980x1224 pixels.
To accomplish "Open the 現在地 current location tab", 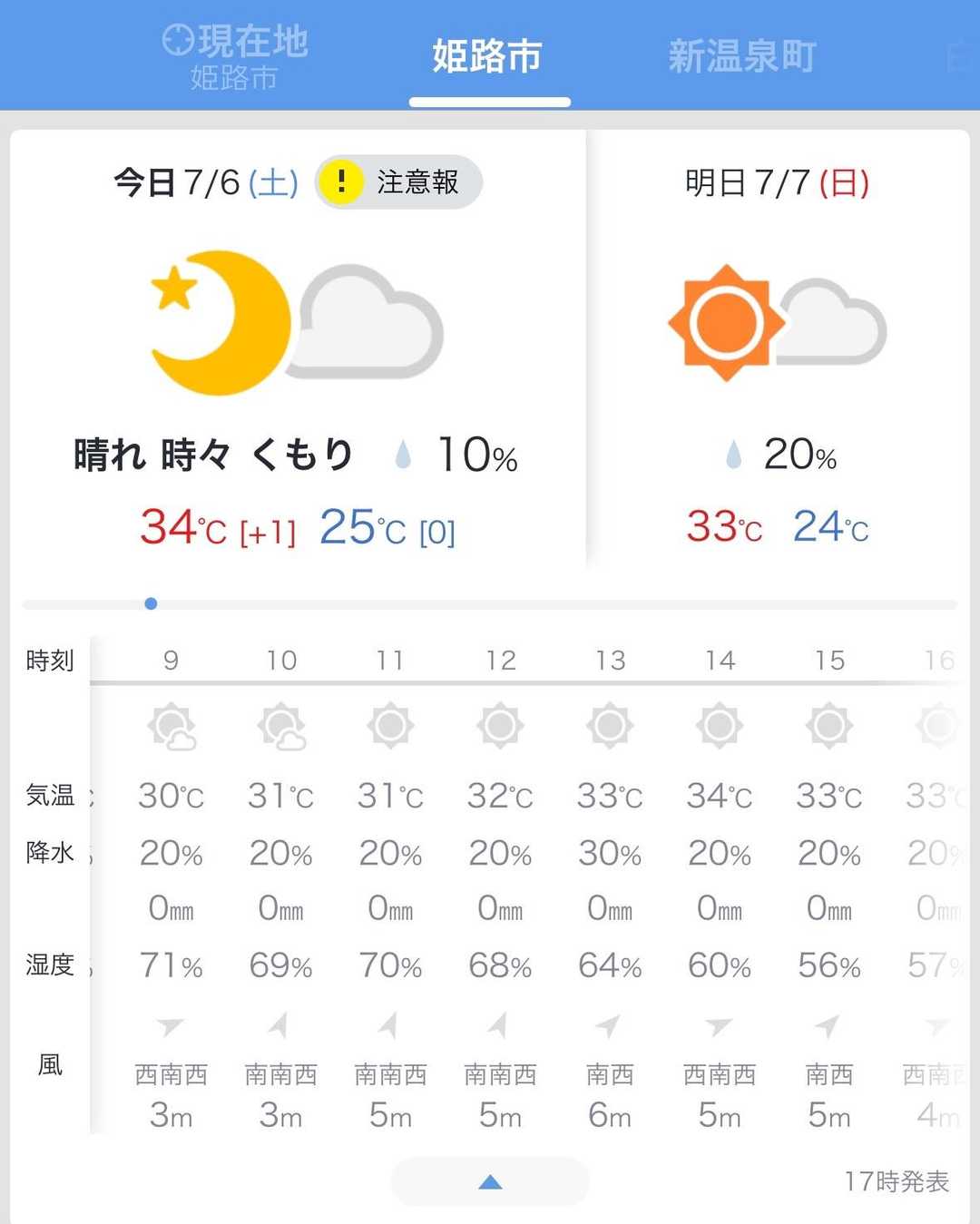I will (236, 58).
